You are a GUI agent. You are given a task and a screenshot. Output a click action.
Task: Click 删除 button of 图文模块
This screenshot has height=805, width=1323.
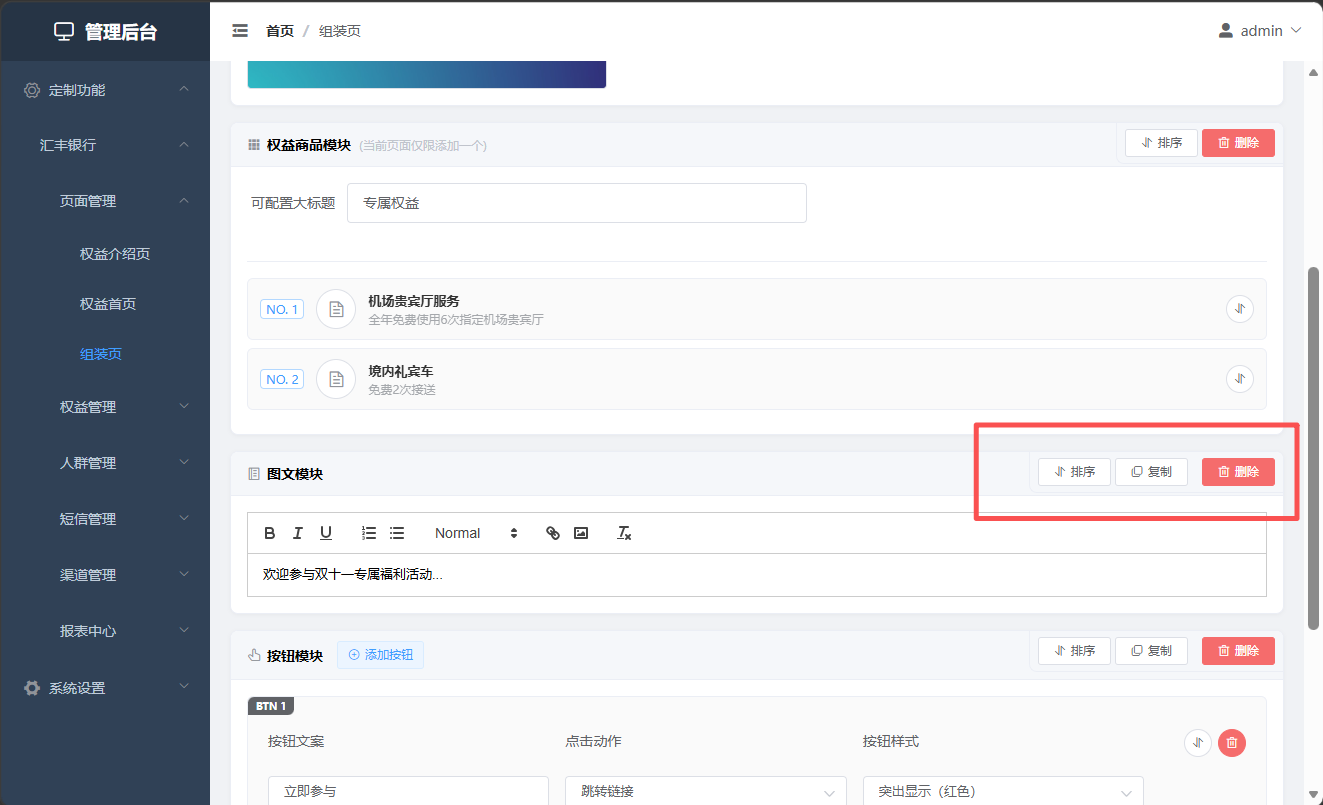(x=1238, y=472)
